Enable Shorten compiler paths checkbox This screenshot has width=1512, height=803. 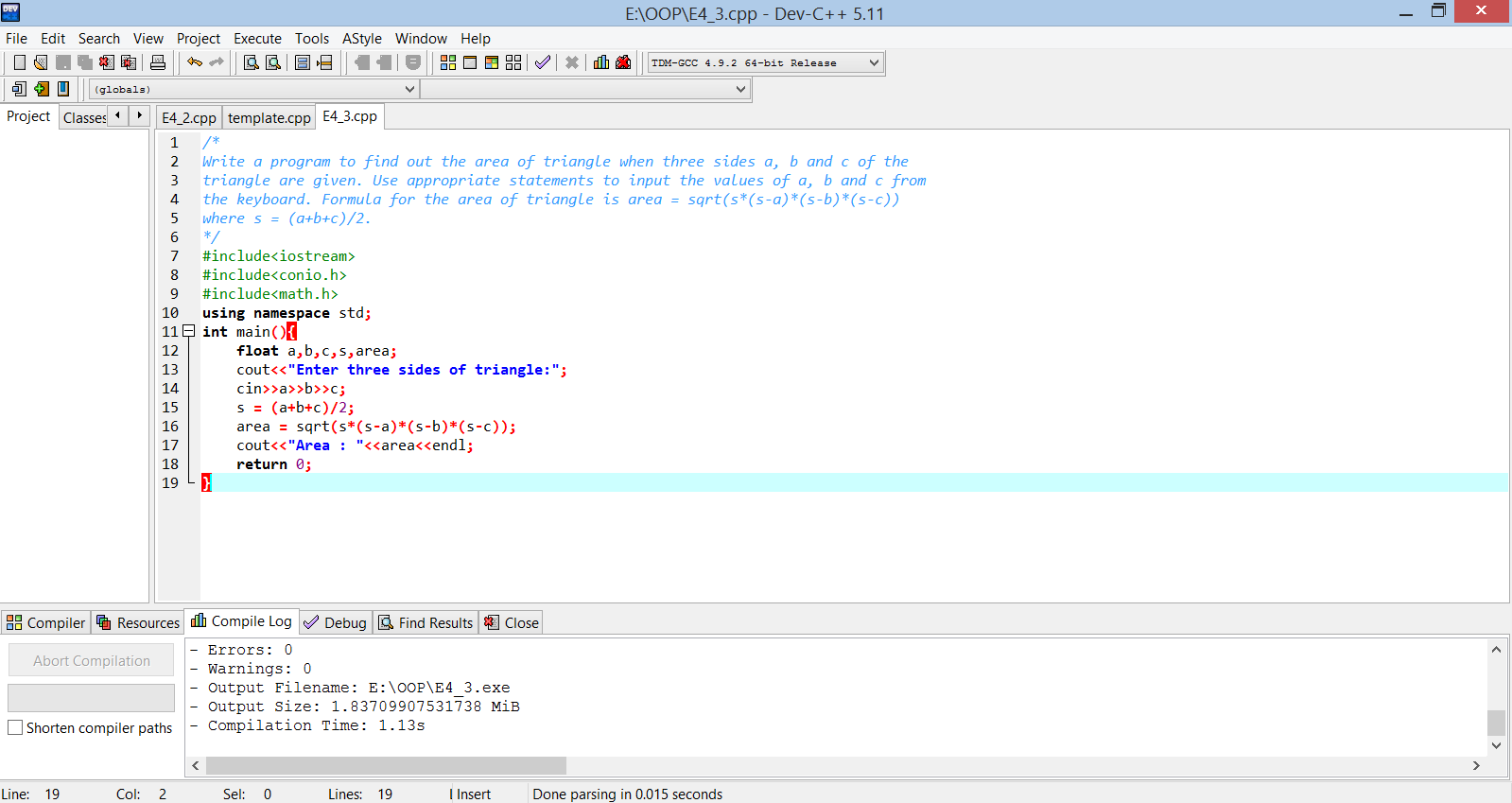[15, 727]
